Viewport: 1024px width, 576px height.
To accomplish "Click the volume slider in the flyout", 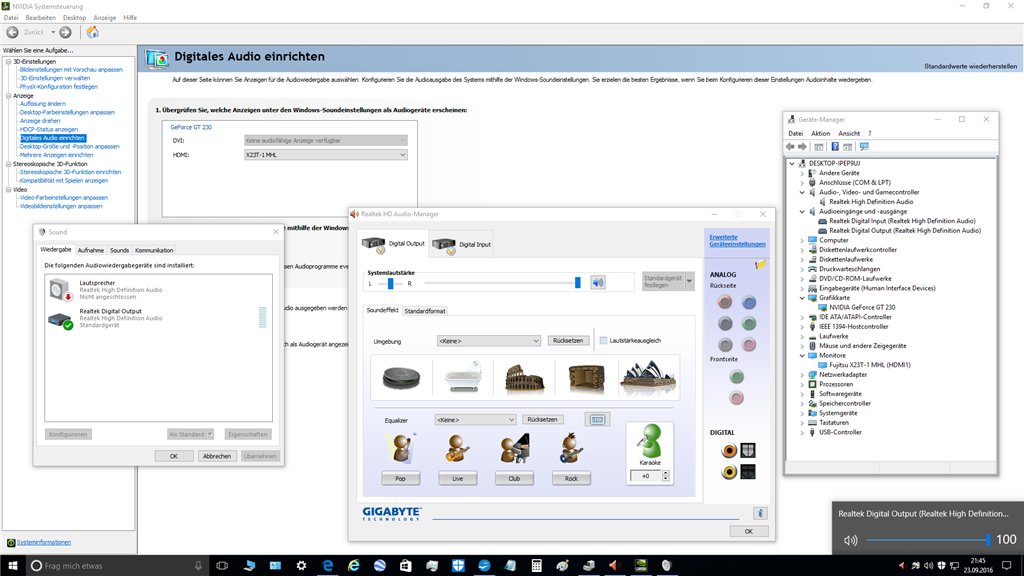I will (x=928, y=540).
